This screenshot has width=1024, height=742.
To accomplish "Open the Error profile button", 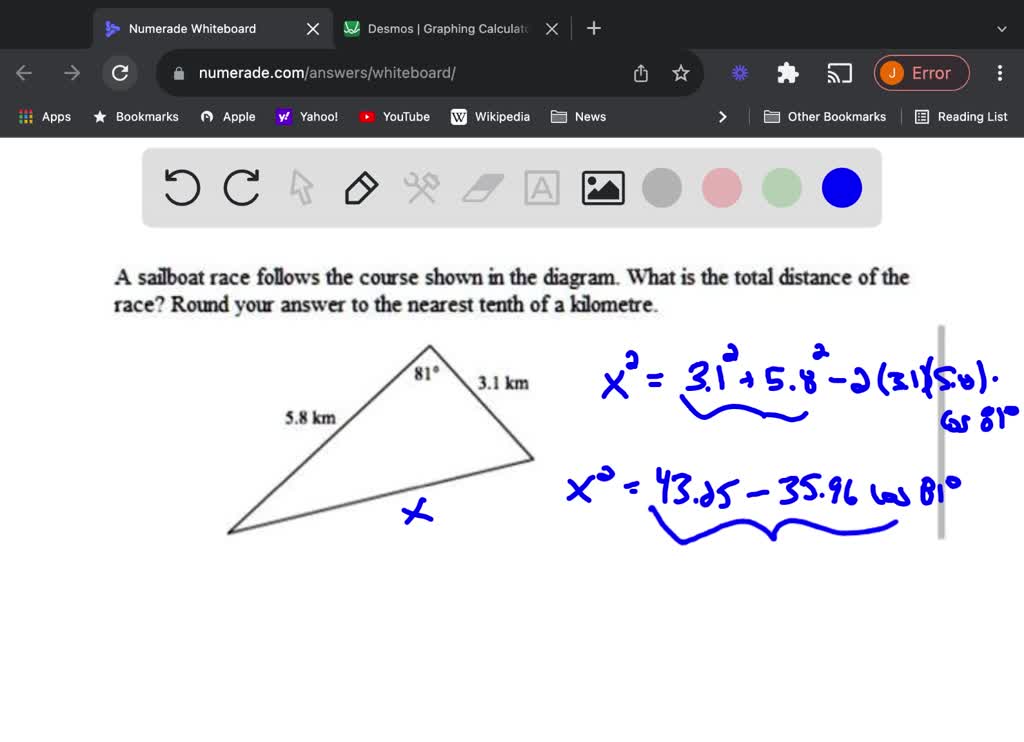I will click(x=921, y=72).
